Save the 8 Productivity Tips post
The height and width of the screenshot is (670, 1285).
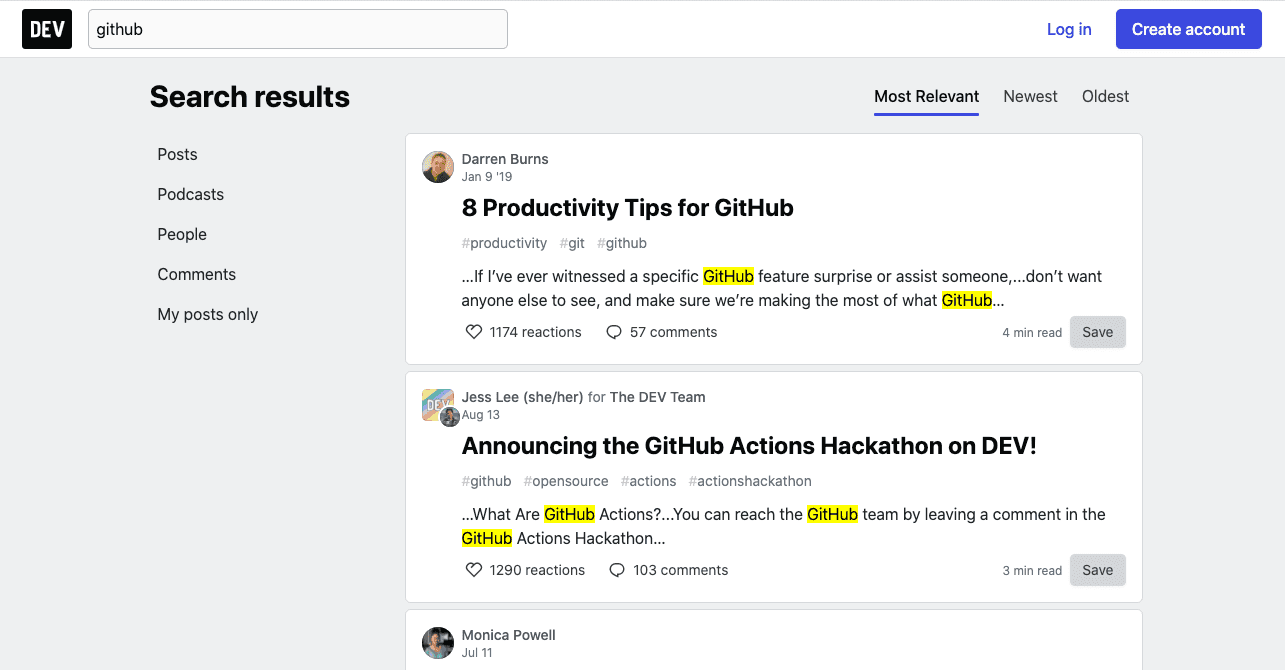click(x=1097, y=332)
